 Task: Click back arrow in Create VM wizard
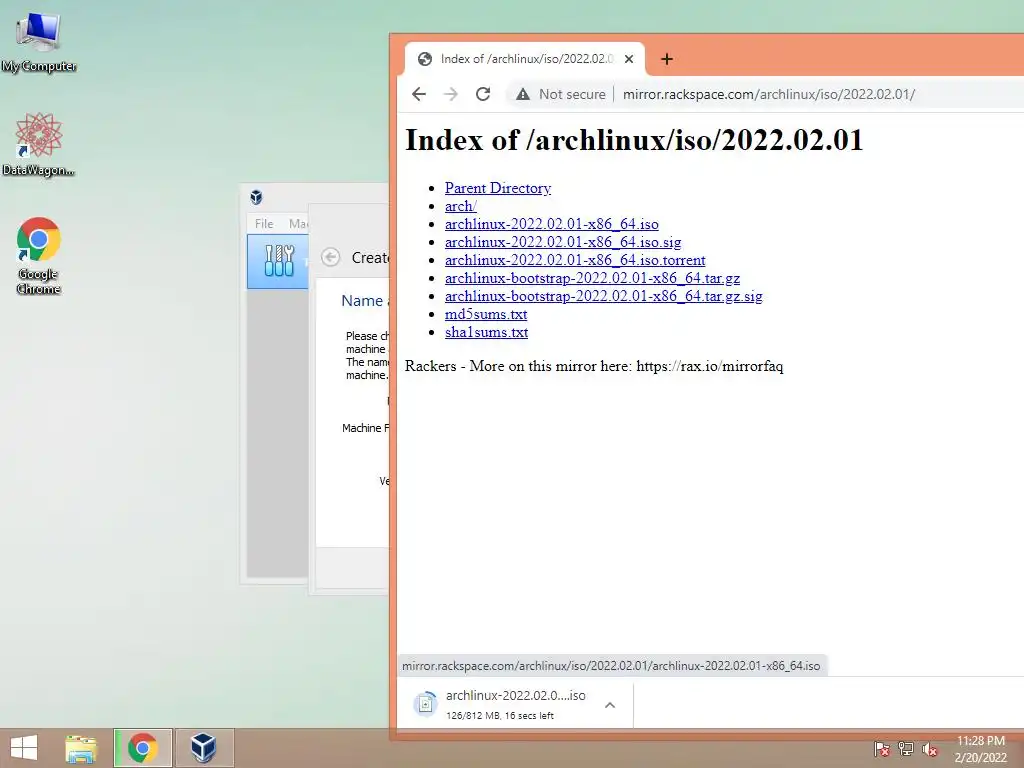330,257
